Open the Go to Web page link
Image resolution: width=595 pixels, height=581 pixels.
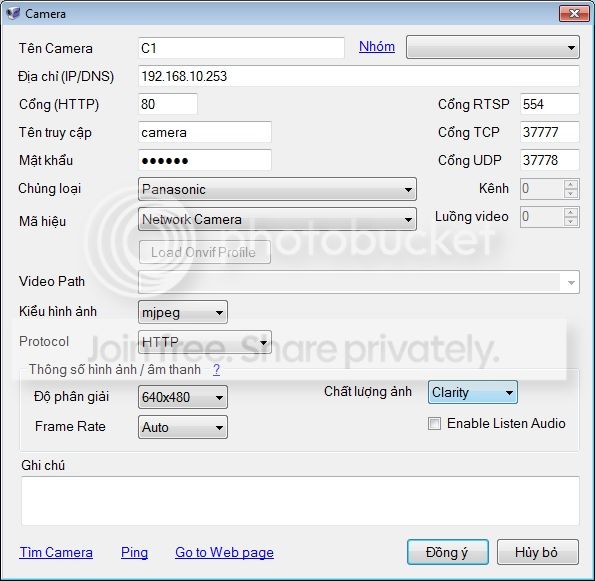coord(224,553)
